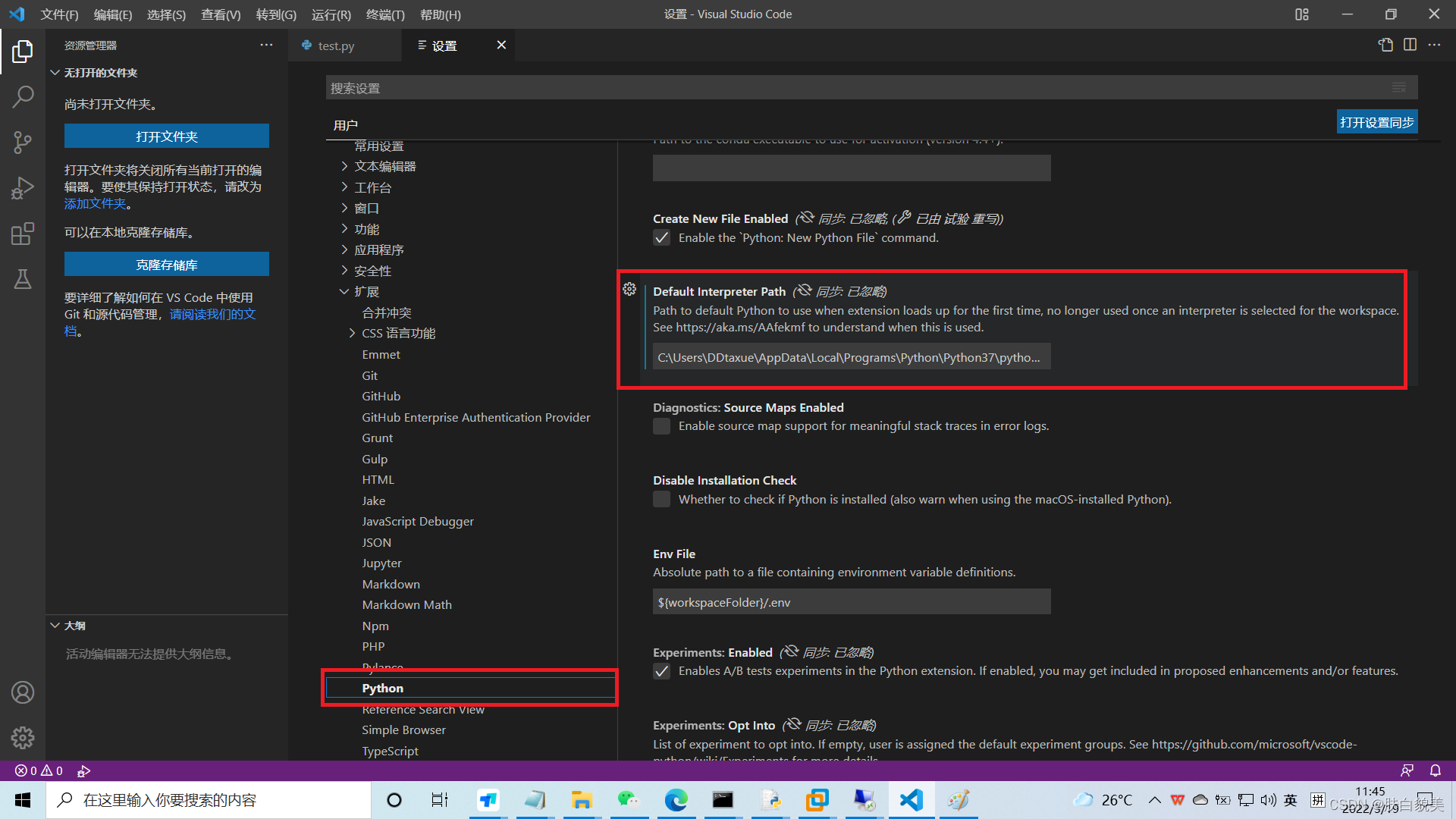Open the Source Control view
1456x819 pixels.
(23, 143)
